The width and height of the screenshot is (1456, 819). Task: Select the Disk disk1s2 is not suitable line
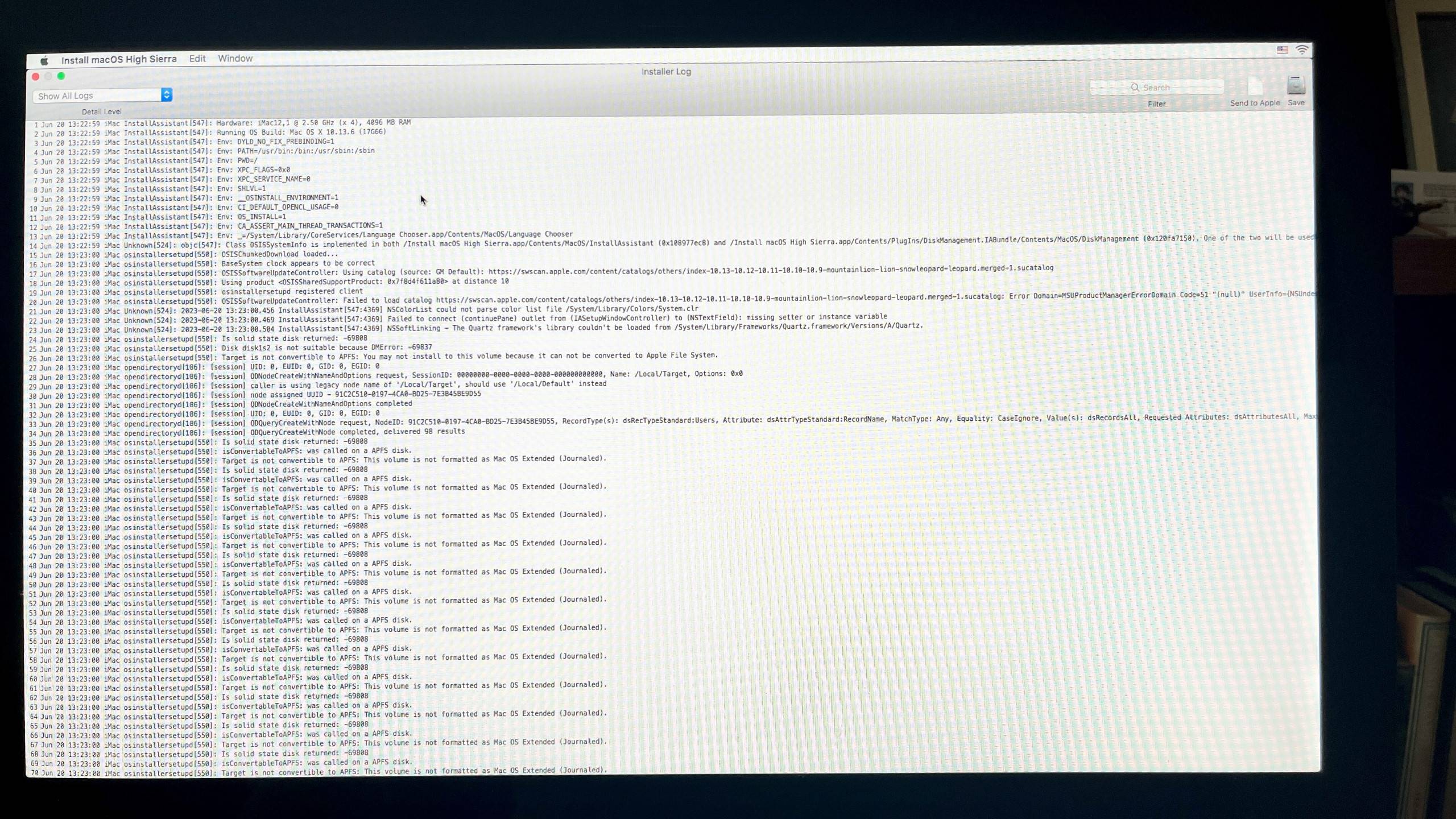[231, 348]
